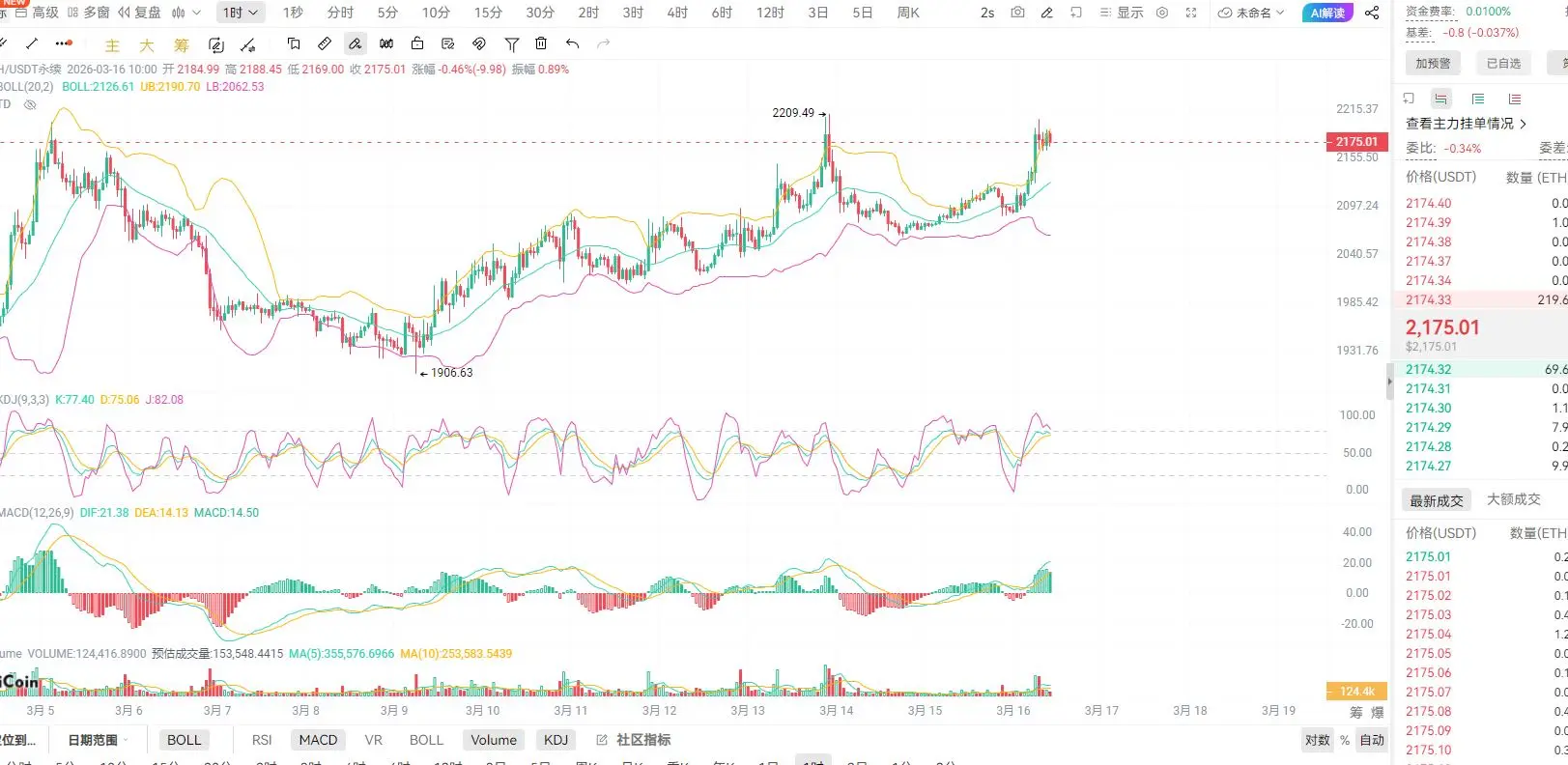The image size is (1568, 765).
Task: Switch to 30分 timeframe
Action: [540, 13]
